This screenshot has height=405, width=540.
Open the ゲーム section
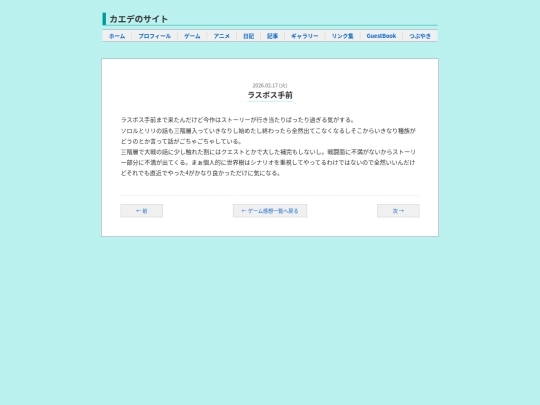coord(192,36)
